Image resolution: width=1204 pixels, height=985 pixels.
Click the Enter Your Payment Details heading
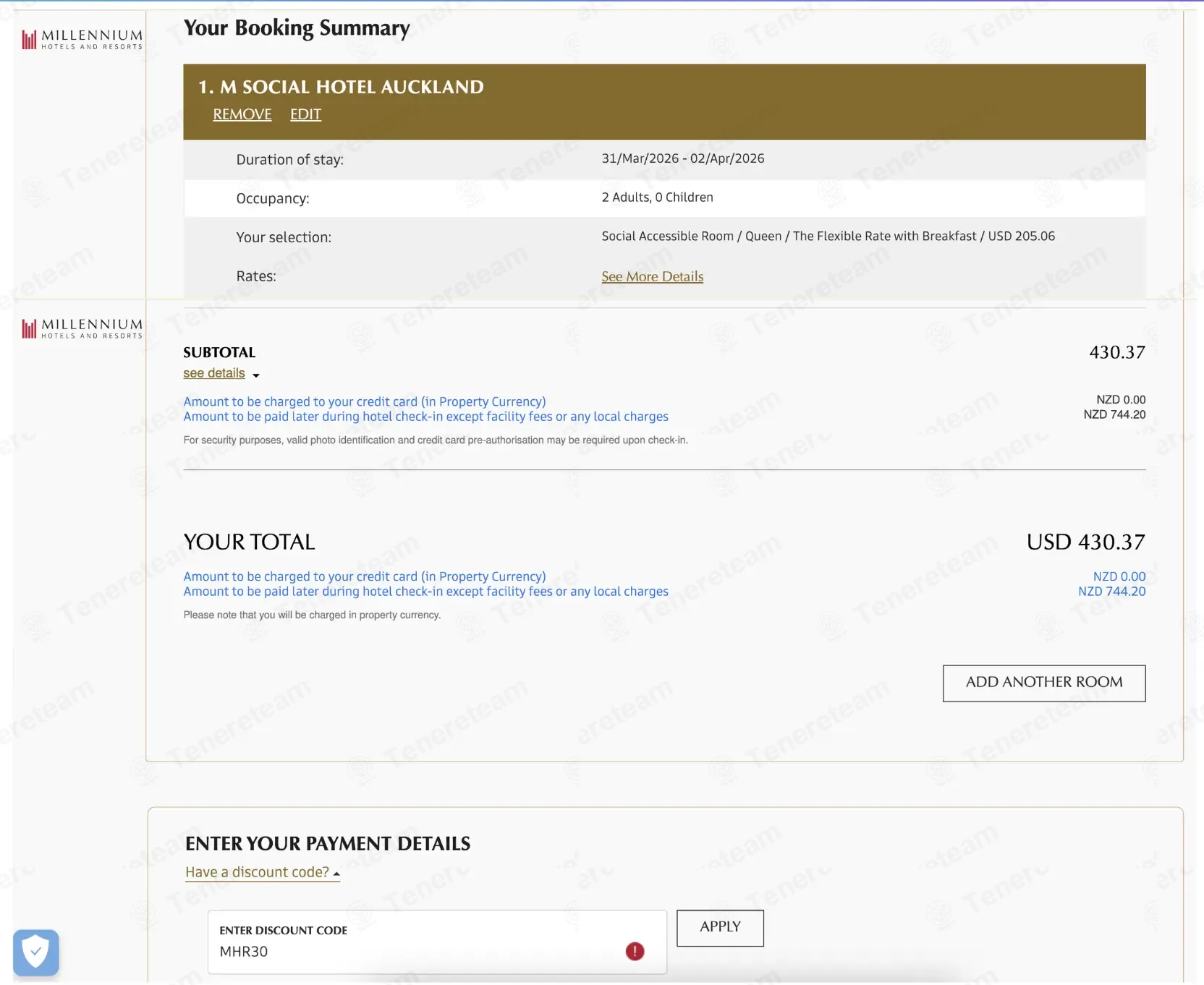point(328,843)
